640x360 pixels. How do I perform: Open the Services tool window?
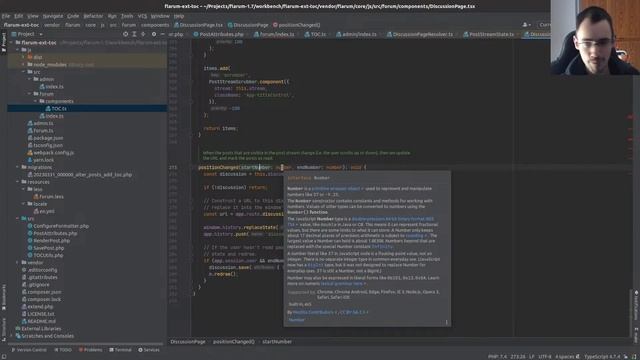pyautogui.click(x=149, y=350)
